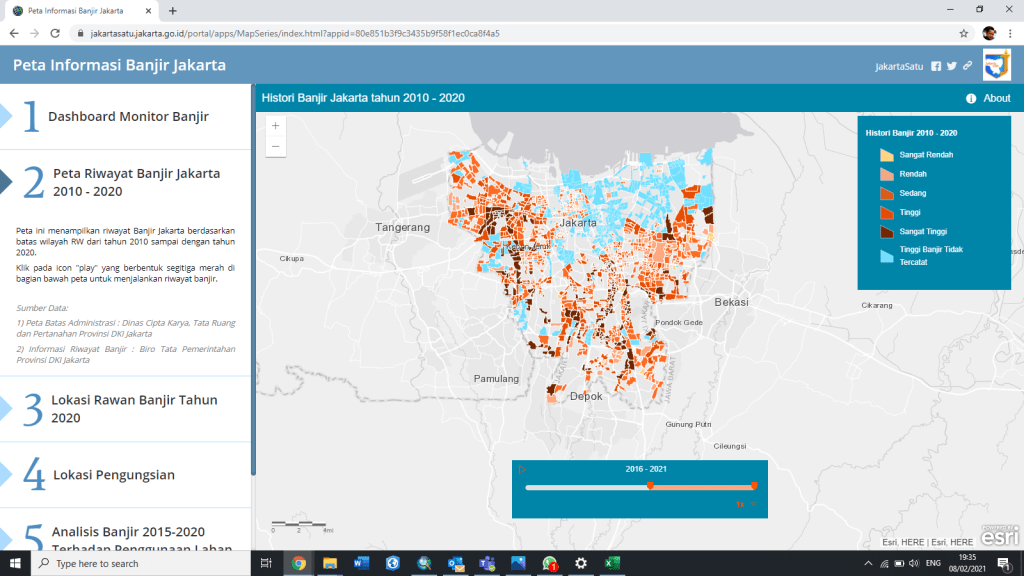
Task: Open the JakartaSatu link in header
Action: click(899, 66)
